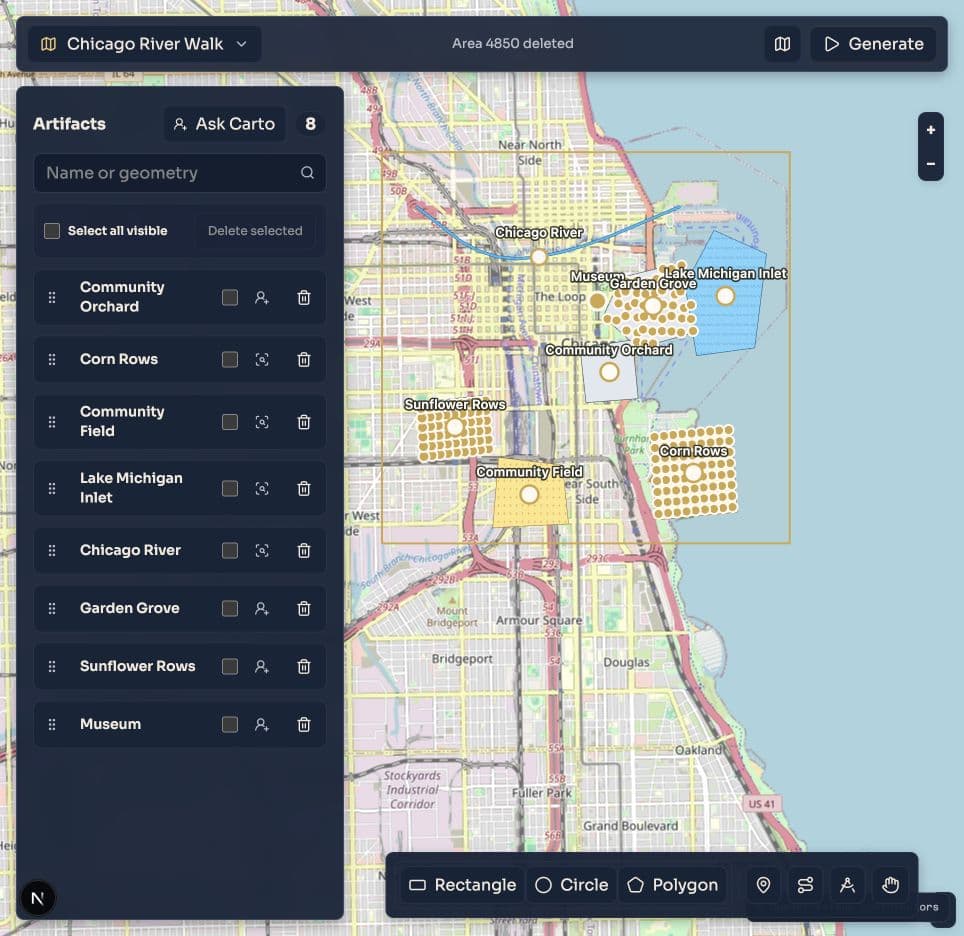Delete the Lake Michigan Inlet artifact
964x936 pixels.
point(304,488)
